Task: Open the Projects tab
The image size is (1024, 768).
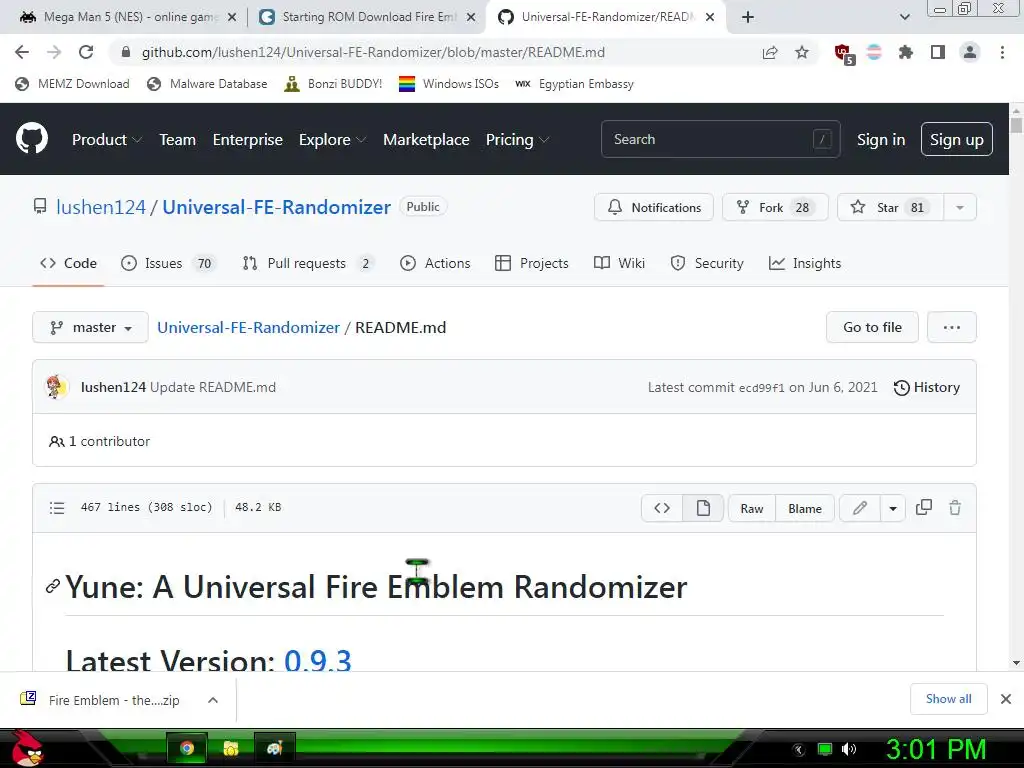Action: click(x=532, y=263)
